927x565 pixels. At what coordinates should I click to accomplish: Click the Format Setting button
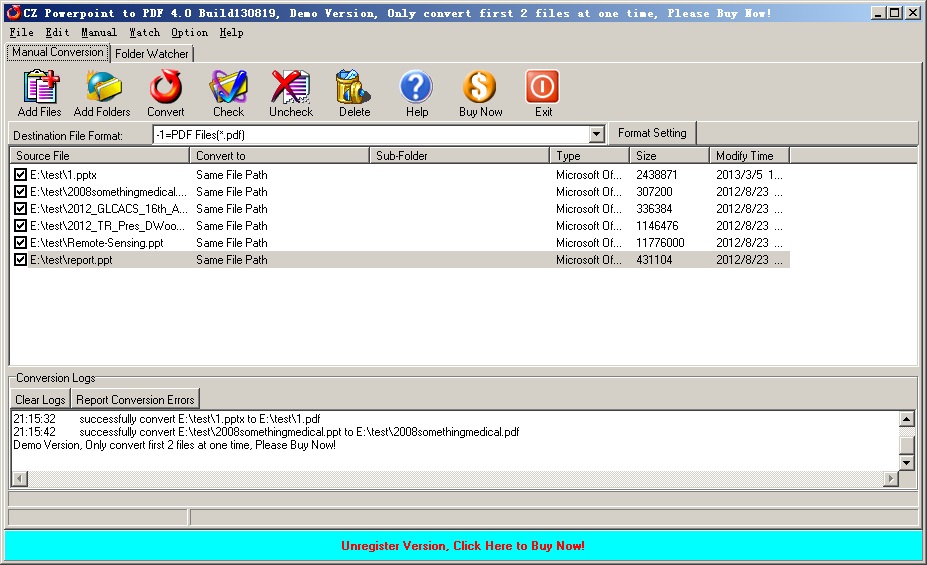tap(652, 133)
